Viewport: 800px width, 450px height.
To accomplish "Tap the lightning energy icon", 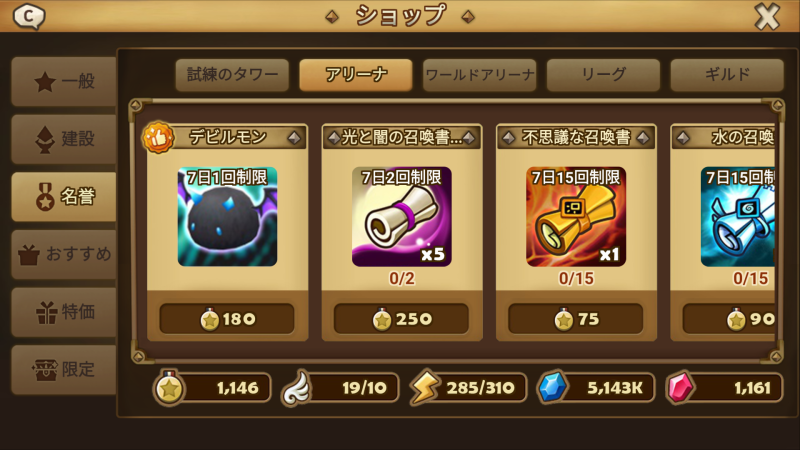I will point(424,387).
